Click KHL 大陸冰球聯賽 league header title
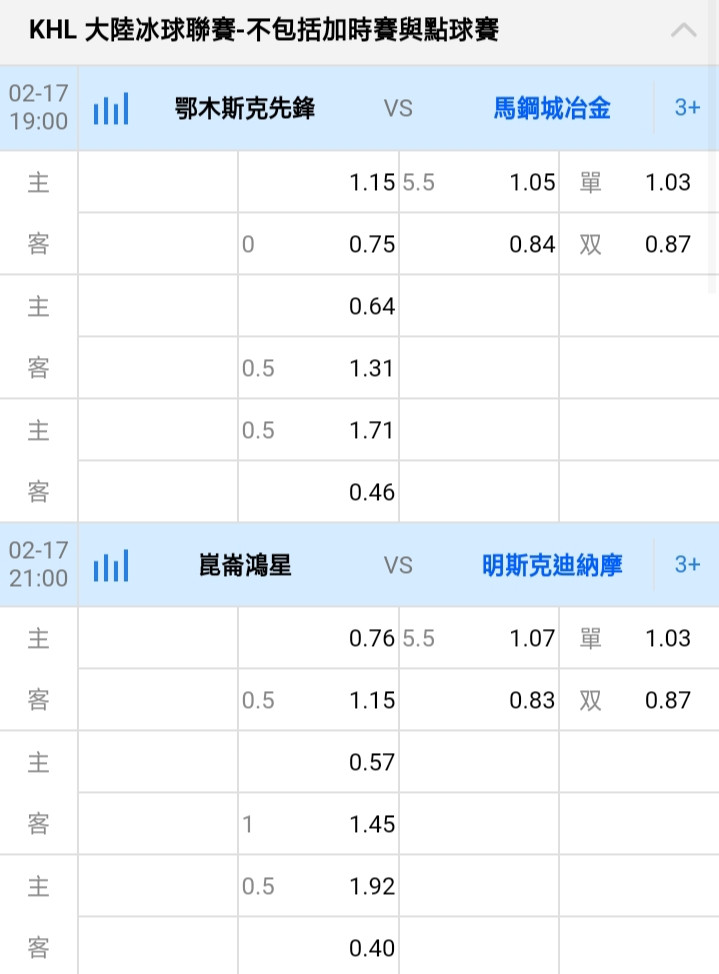The image size is (719, 974). pyautogui.click(x=263, y=30)
